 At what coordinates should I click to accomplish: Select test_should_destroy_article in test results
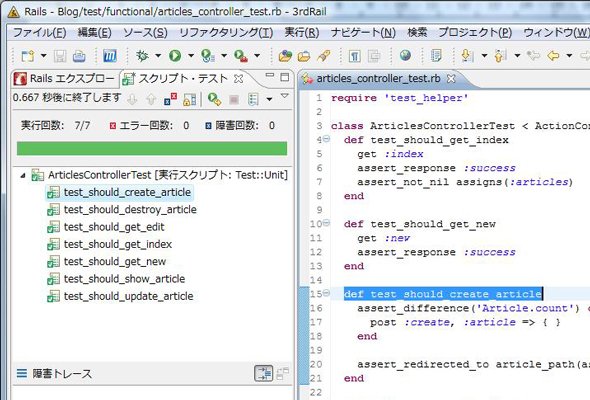click(x=130, y=210)
